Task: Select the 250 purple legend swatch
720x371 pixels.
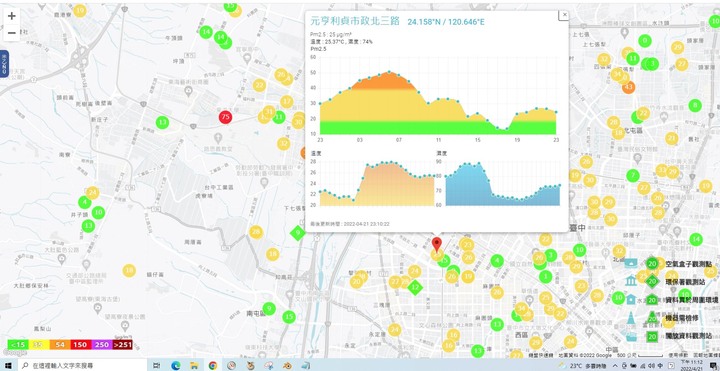Action: tap(101, 344)
